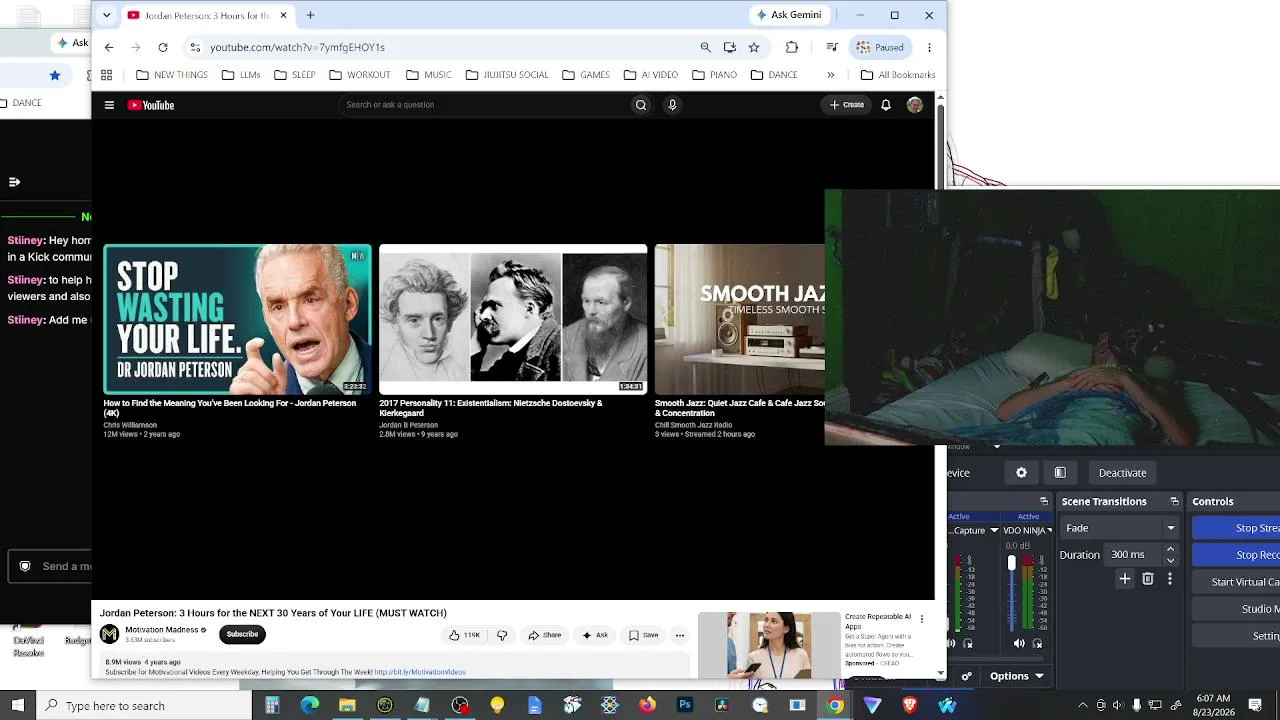
Task: Toggle monitoring headphones for VDO NINJA
Action: [x=1037, y=644]
